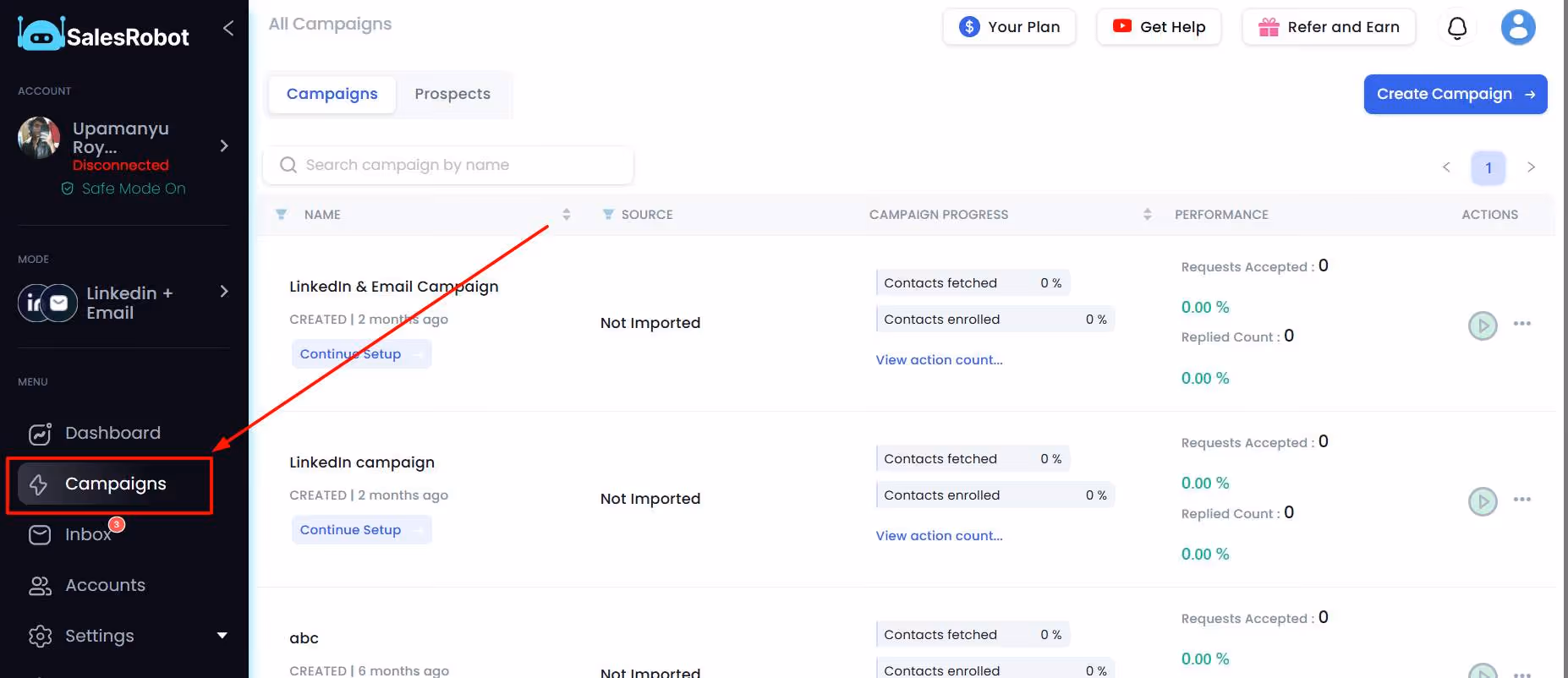
Task: Start the LinkedIn campaign play button
Action: (1483, 501)
